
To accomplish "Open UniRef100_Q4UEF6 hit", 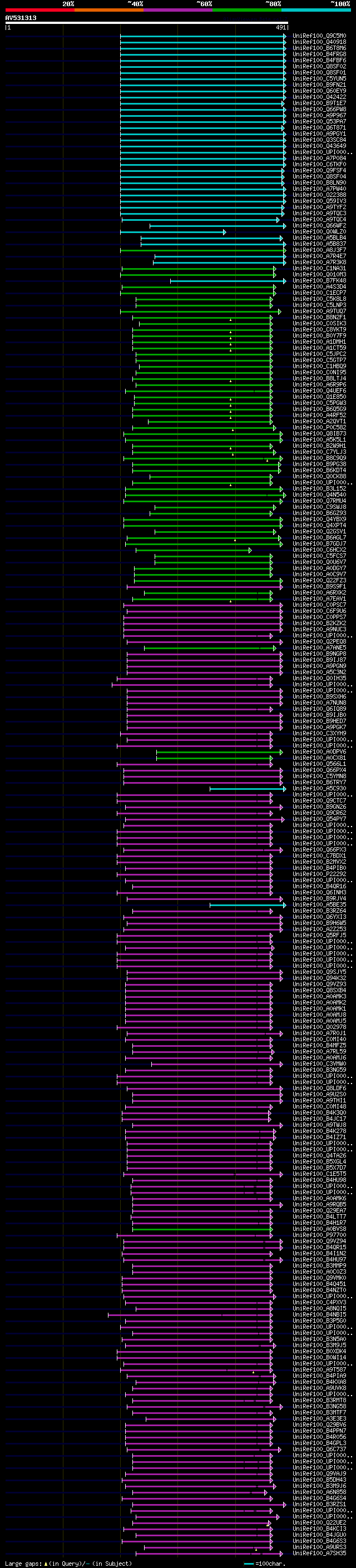I will pos(319,391).
